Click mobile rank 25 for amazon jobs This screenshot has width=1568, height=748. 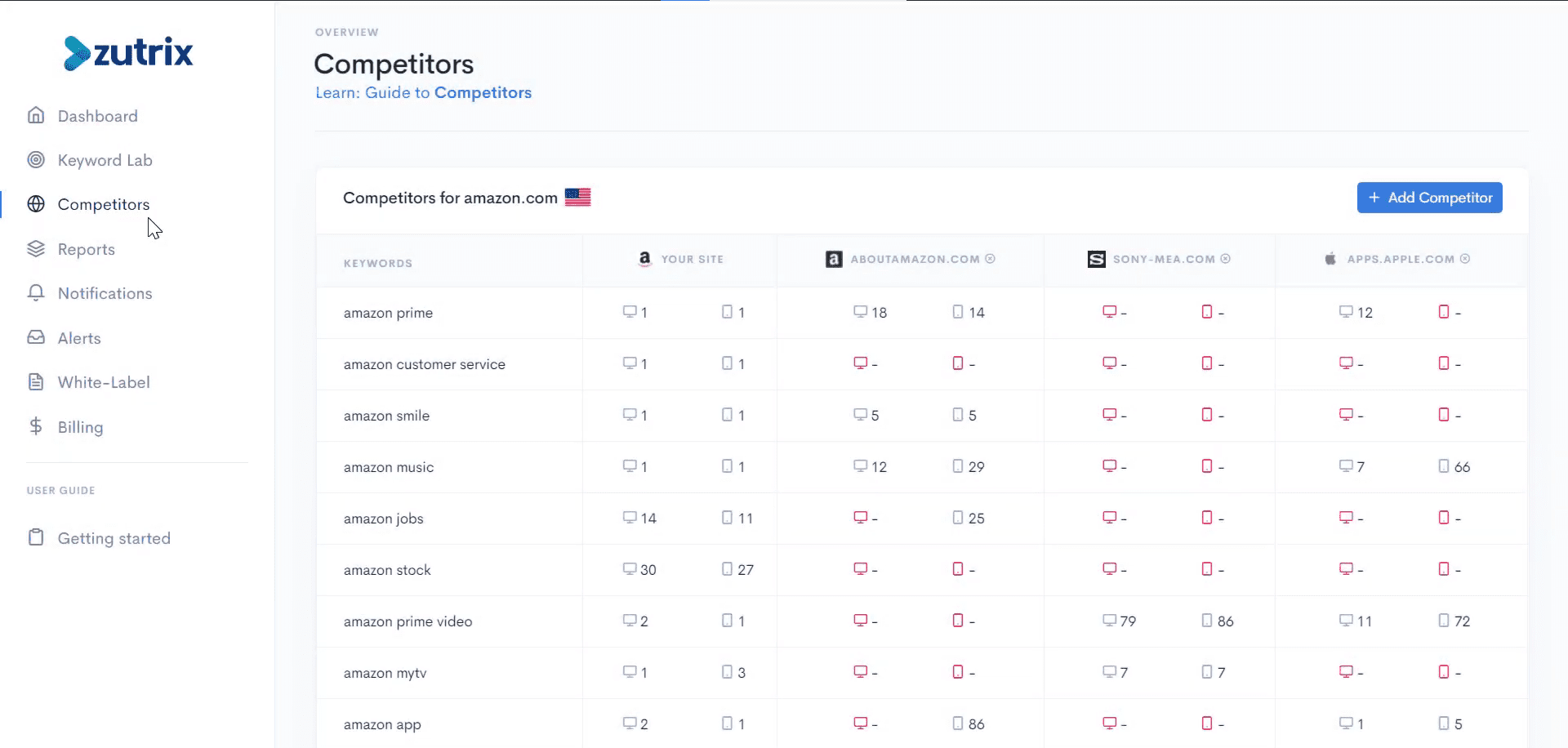pos(976,519)
